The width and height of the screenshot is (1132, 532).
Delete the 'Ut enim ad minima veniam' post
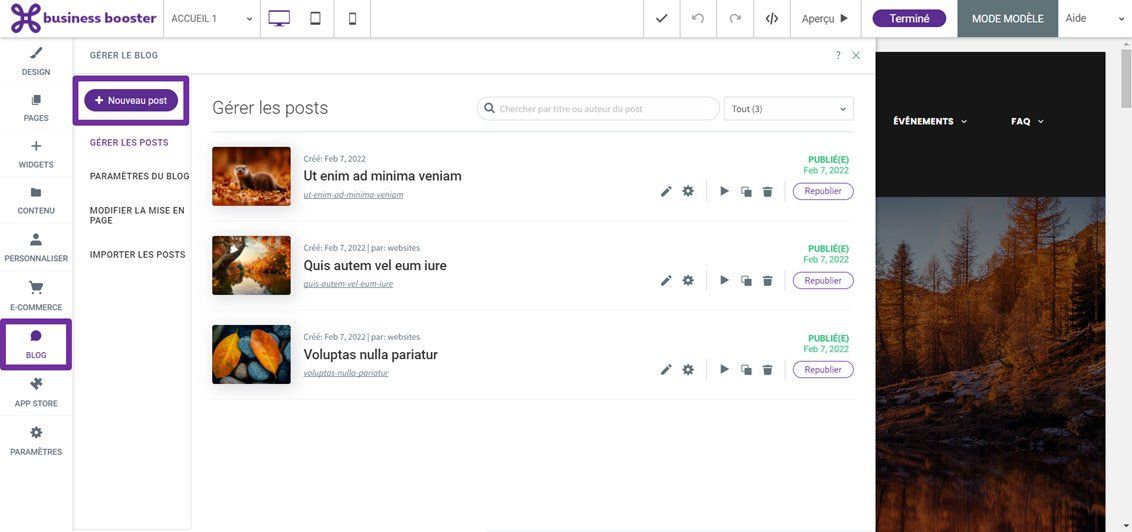pyautogui.click(x=767, y=191)
